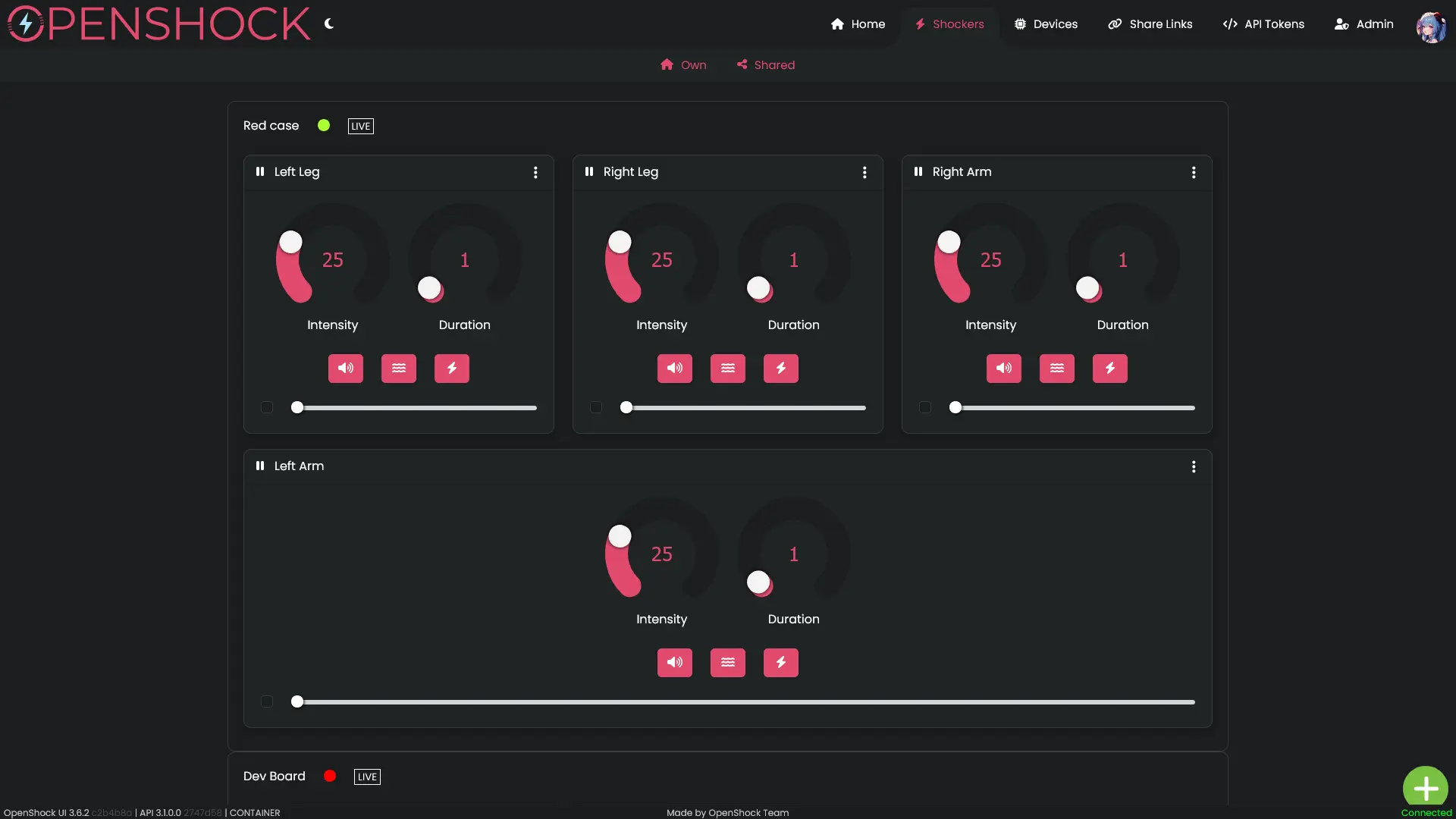The image size is (1456, 819).
Task: Open Share Links page
Action: pos(1150,24)
